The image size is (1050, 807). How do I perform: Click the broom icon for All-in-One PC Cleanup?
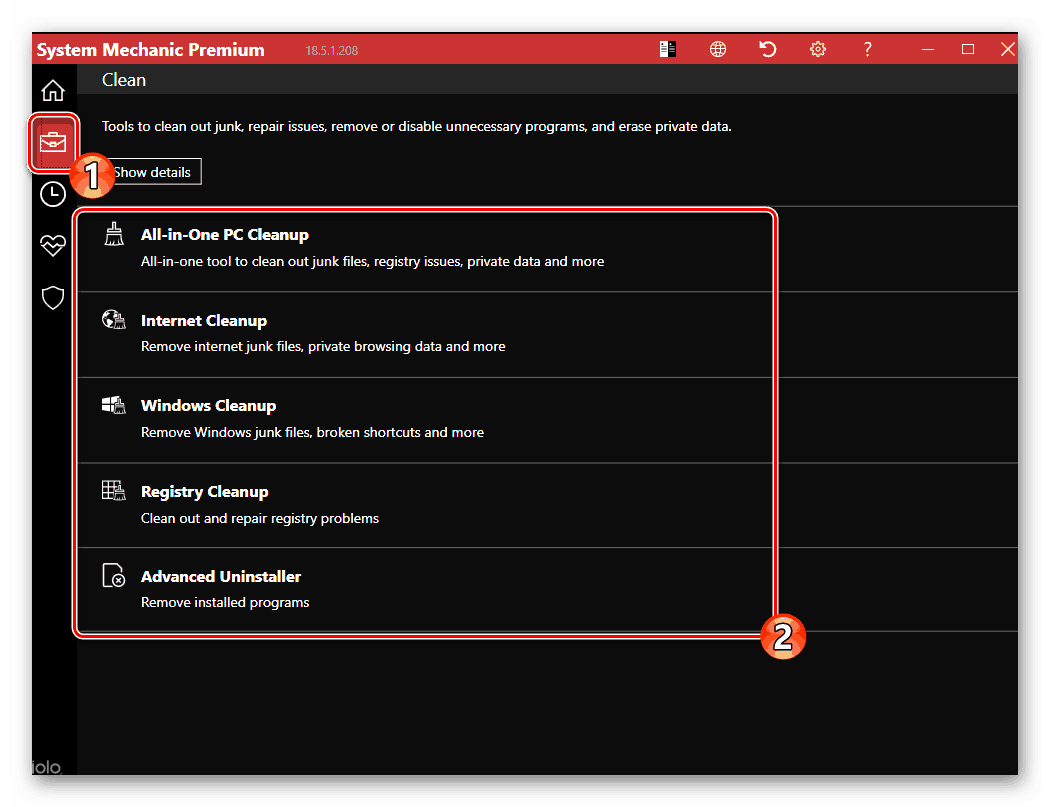114,234
